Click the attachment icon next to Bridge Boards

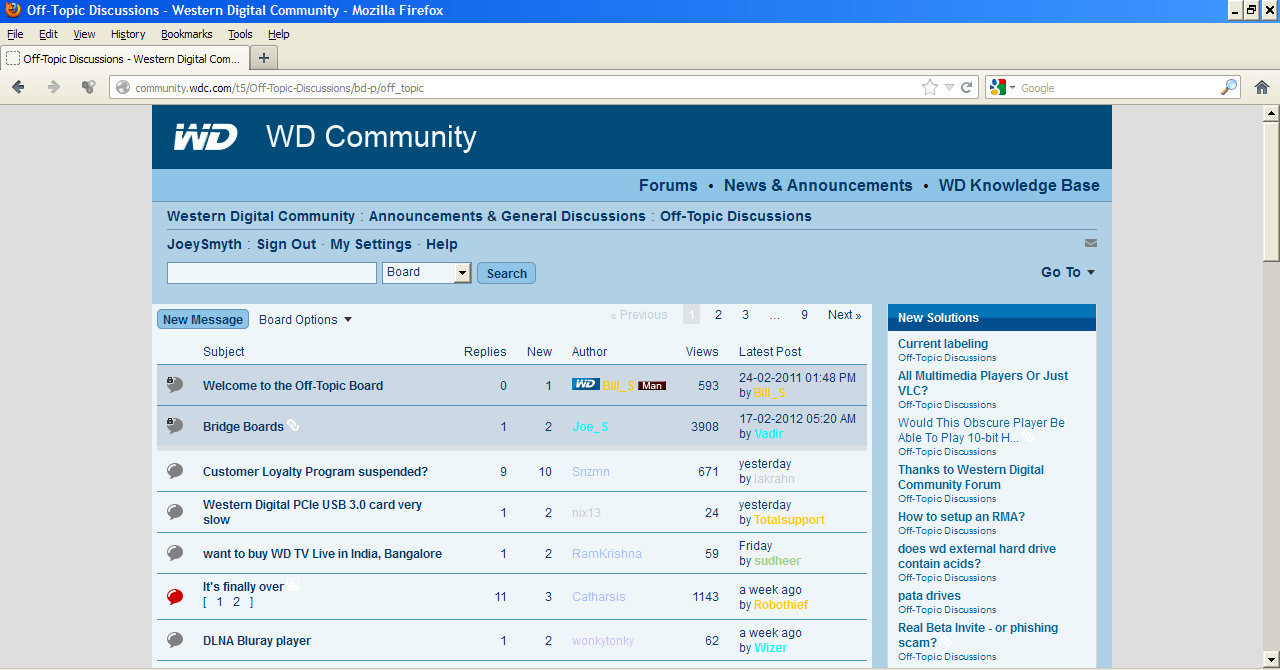point(293,425)
